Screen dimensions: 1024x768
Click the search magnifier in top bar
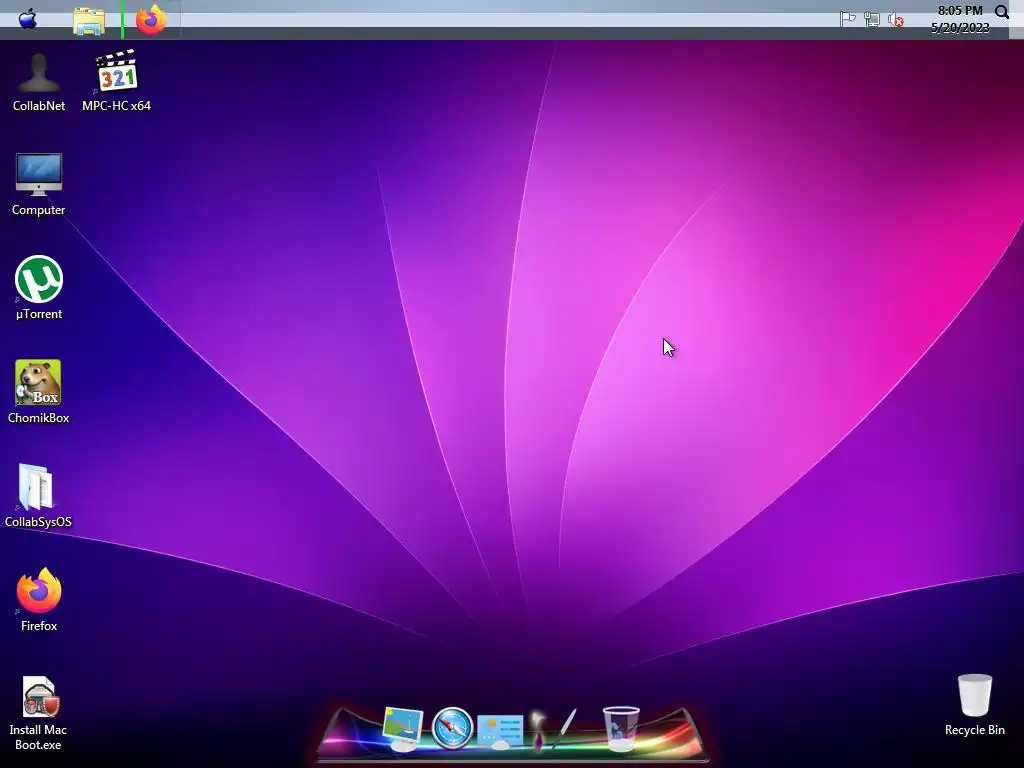[x=1002, y=12]
